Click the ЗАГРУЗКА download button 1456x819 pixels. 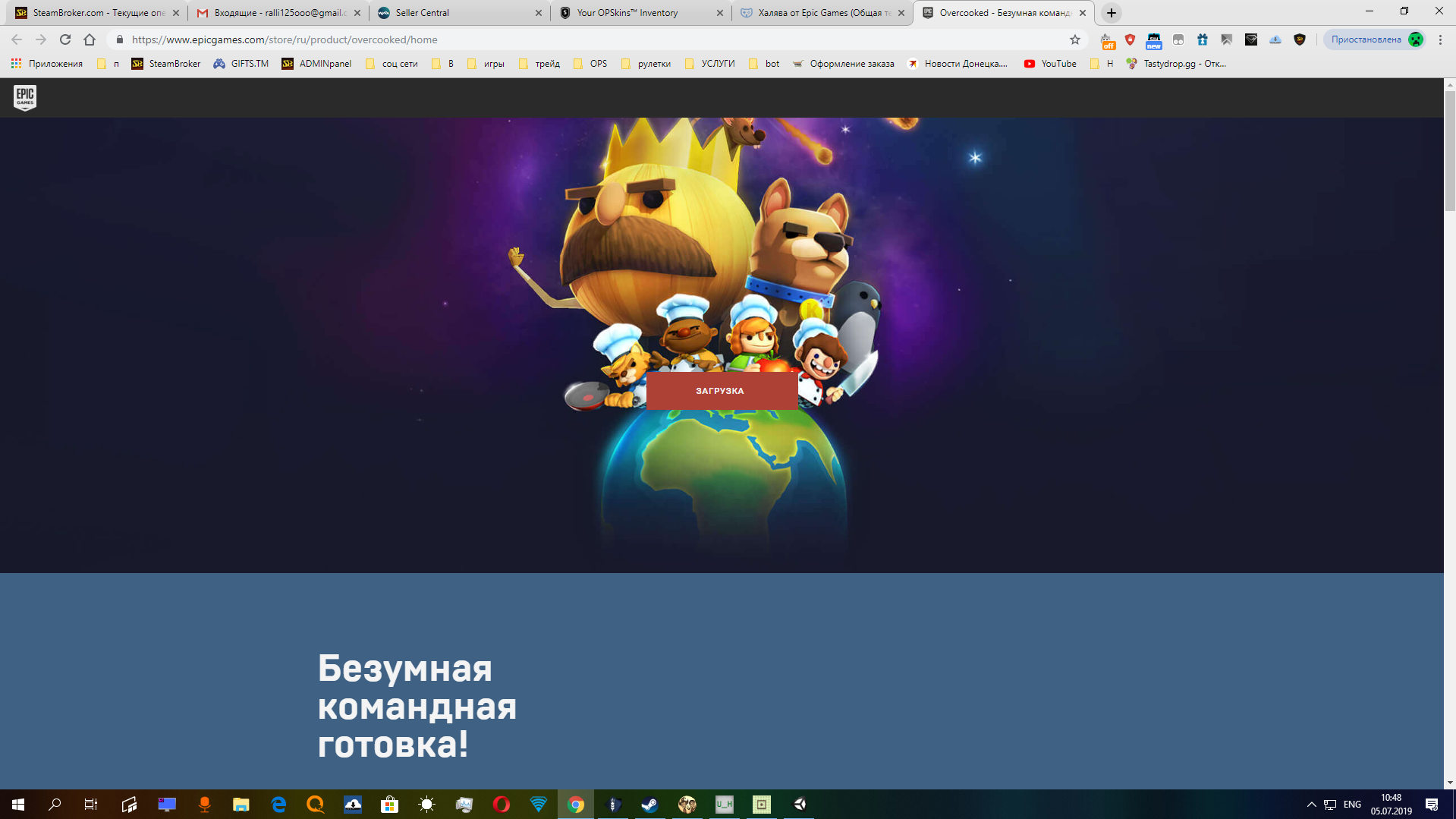coord(721,391)
